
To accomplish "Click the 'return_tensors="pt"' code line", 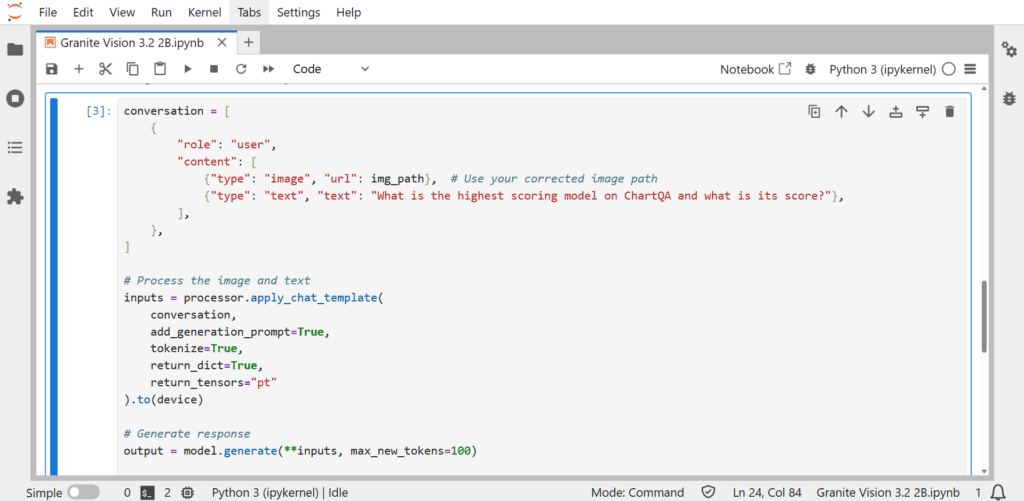I will click(x=214, y=383).
